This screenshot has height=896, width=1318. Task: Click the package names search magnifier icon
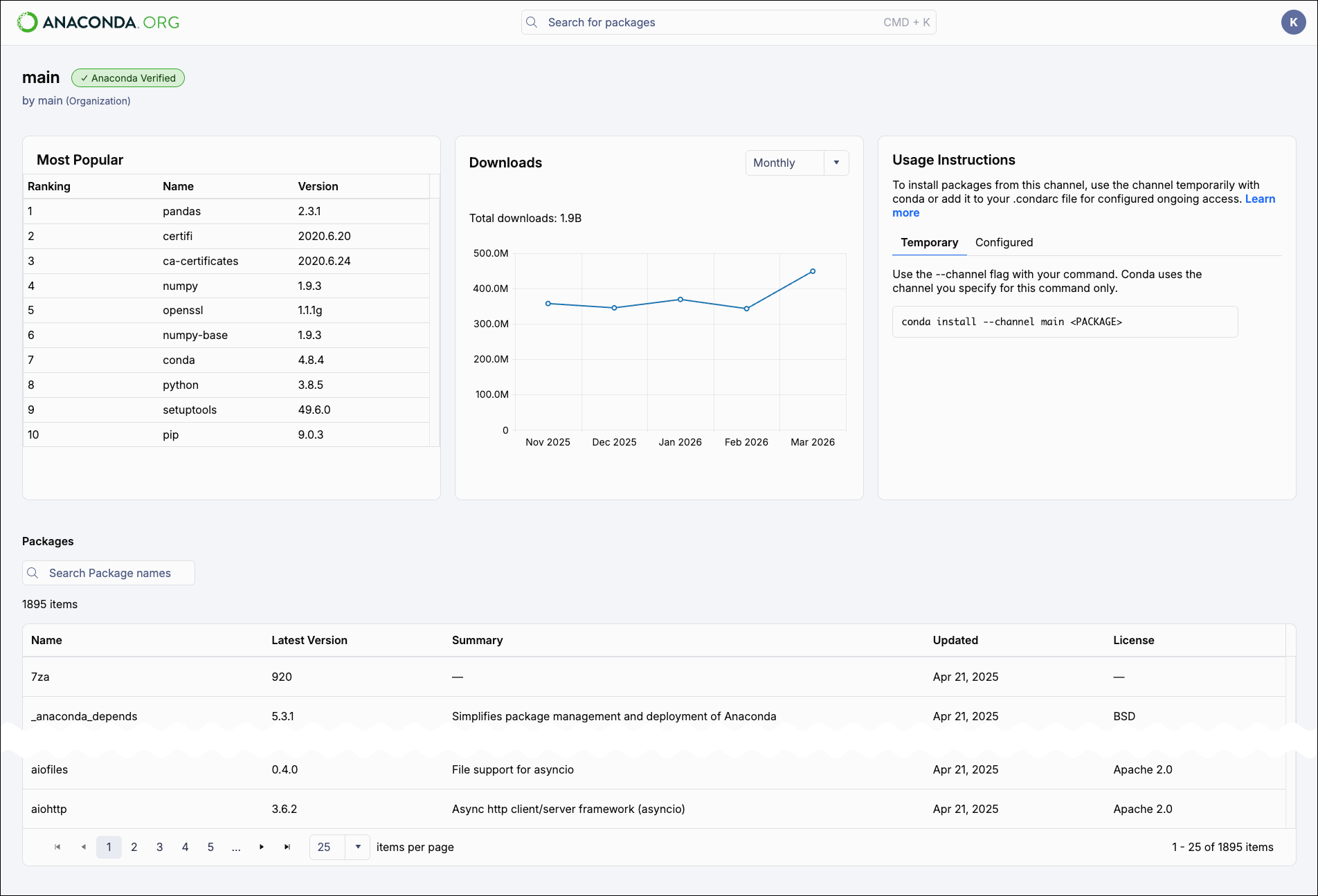(x=33, y=573)
